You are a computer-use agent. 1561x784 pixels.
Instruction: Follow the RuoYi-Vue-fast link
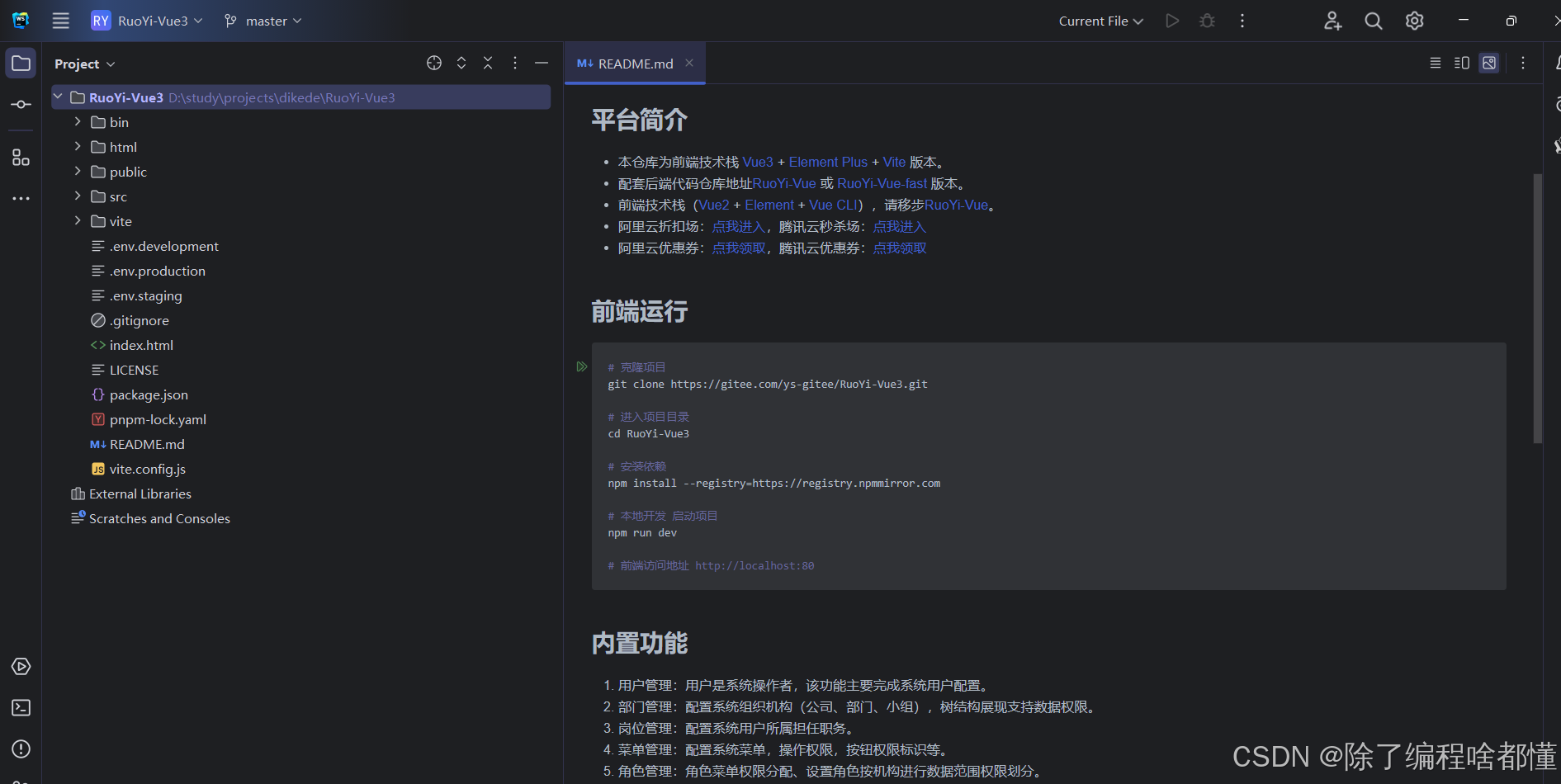point(882,183)
